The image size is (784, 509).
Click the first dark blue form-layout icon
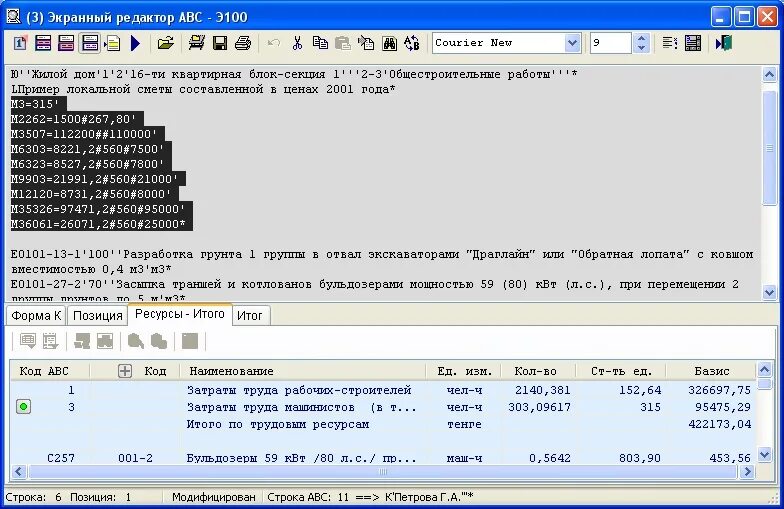(x=43, y=43)
